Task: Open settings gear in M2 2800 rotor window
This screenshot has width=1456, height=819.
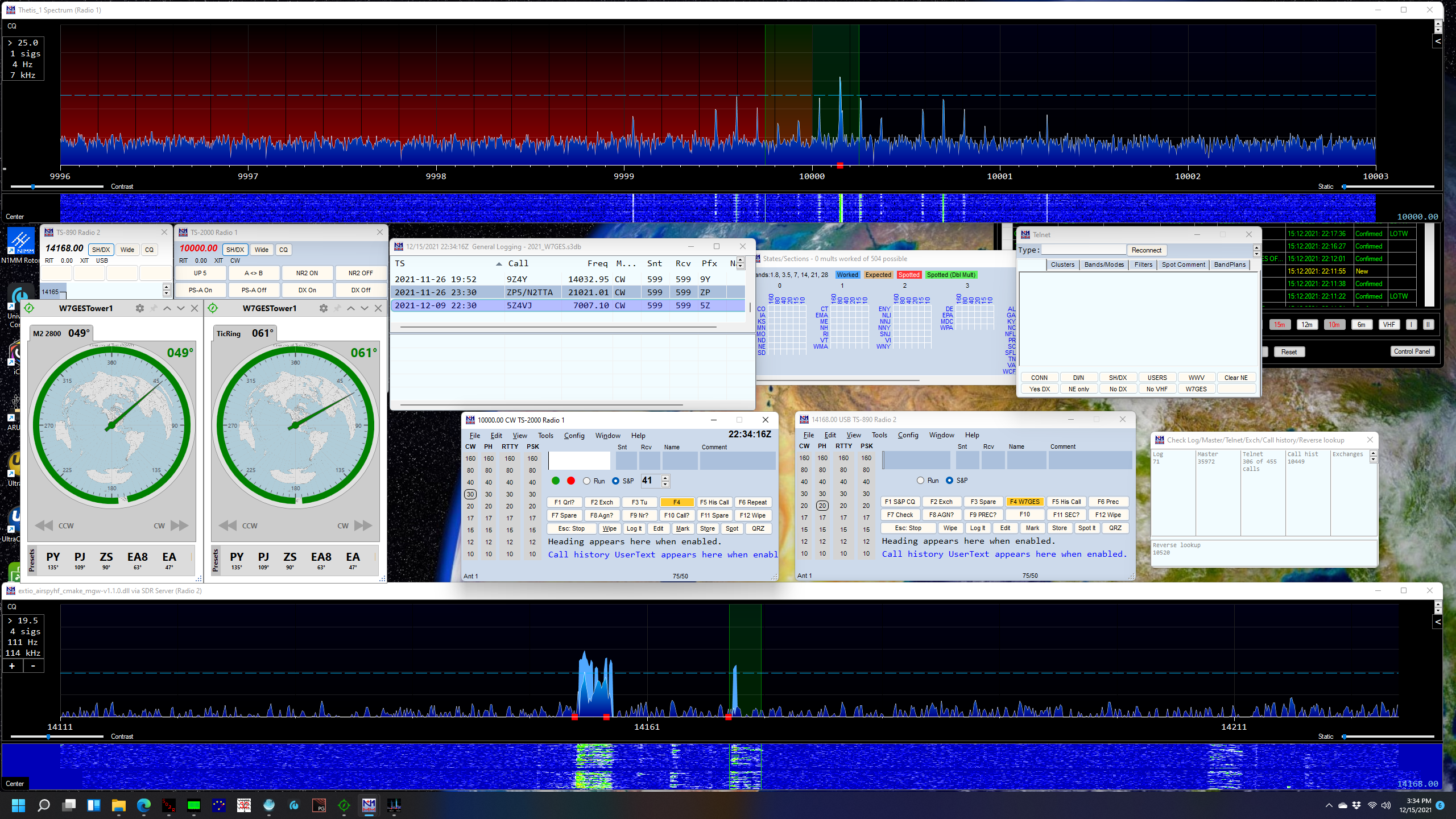Action: coord(139,308)
